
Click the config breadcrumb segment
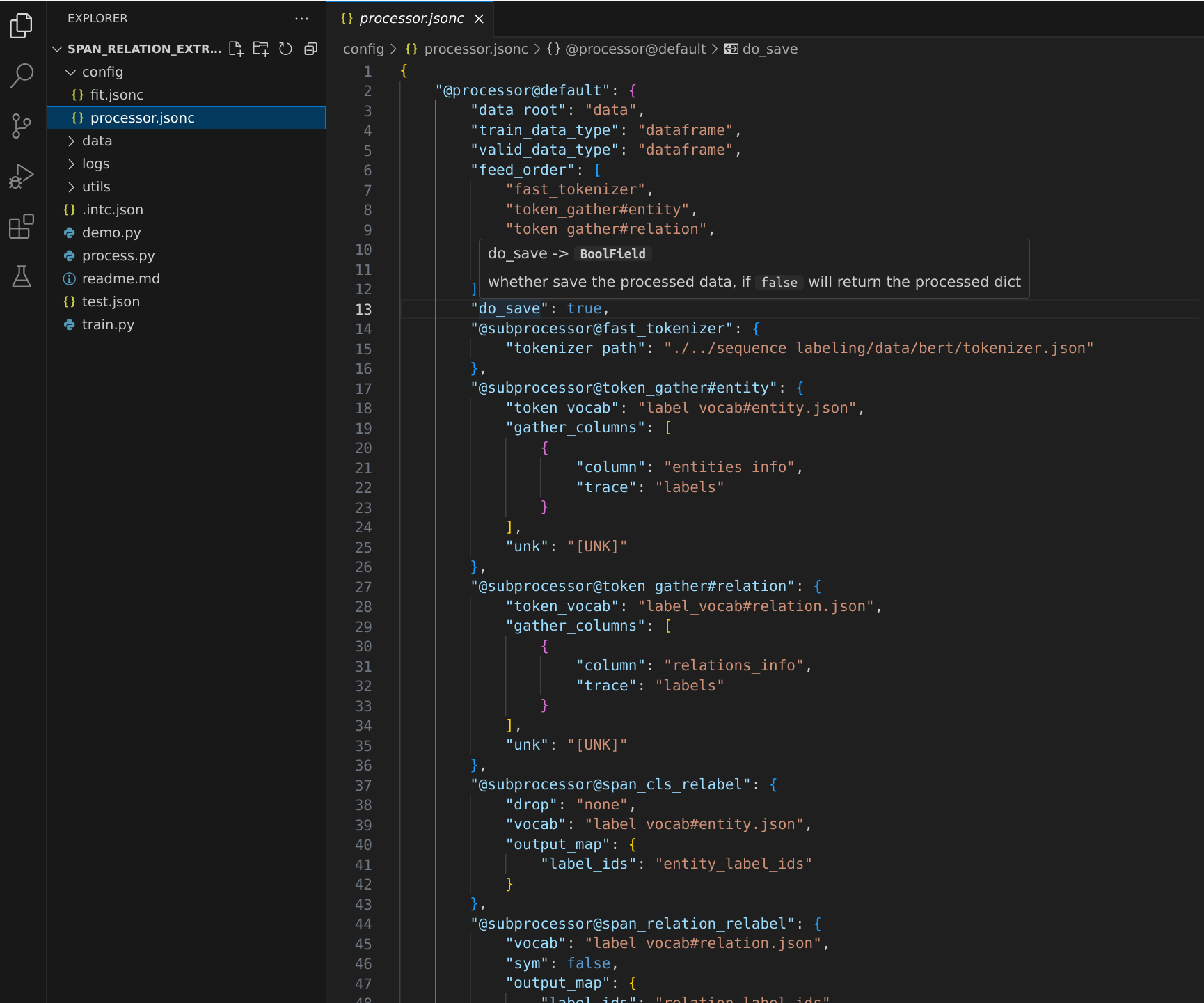point(363,49)
